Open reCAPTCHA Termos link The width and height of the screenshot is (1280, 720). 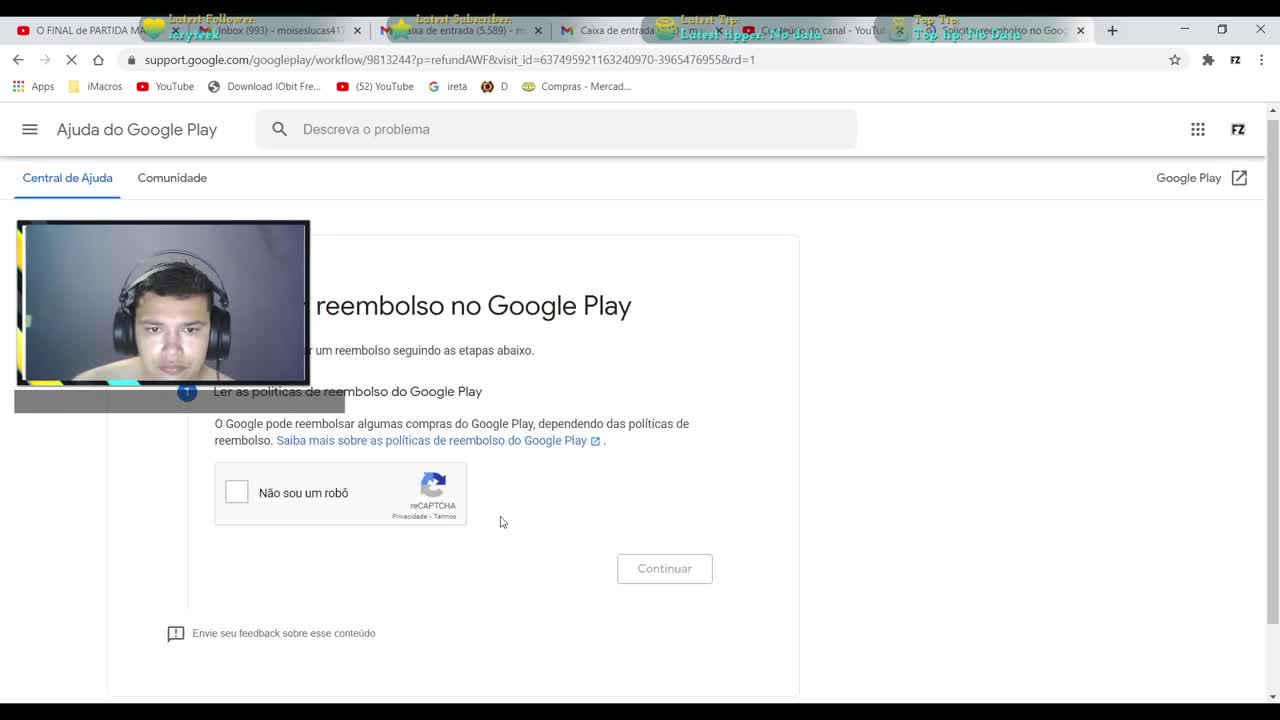(445, 517)
